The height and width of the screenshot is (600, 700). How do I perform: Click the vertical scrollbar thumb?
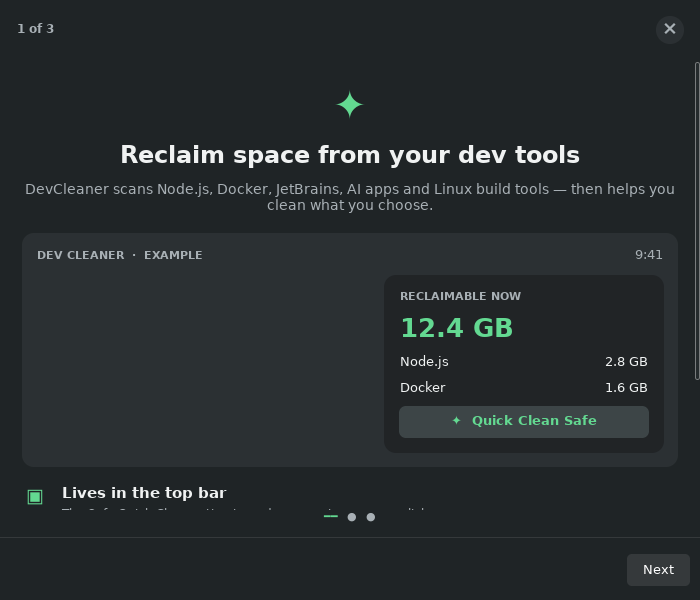697,221
